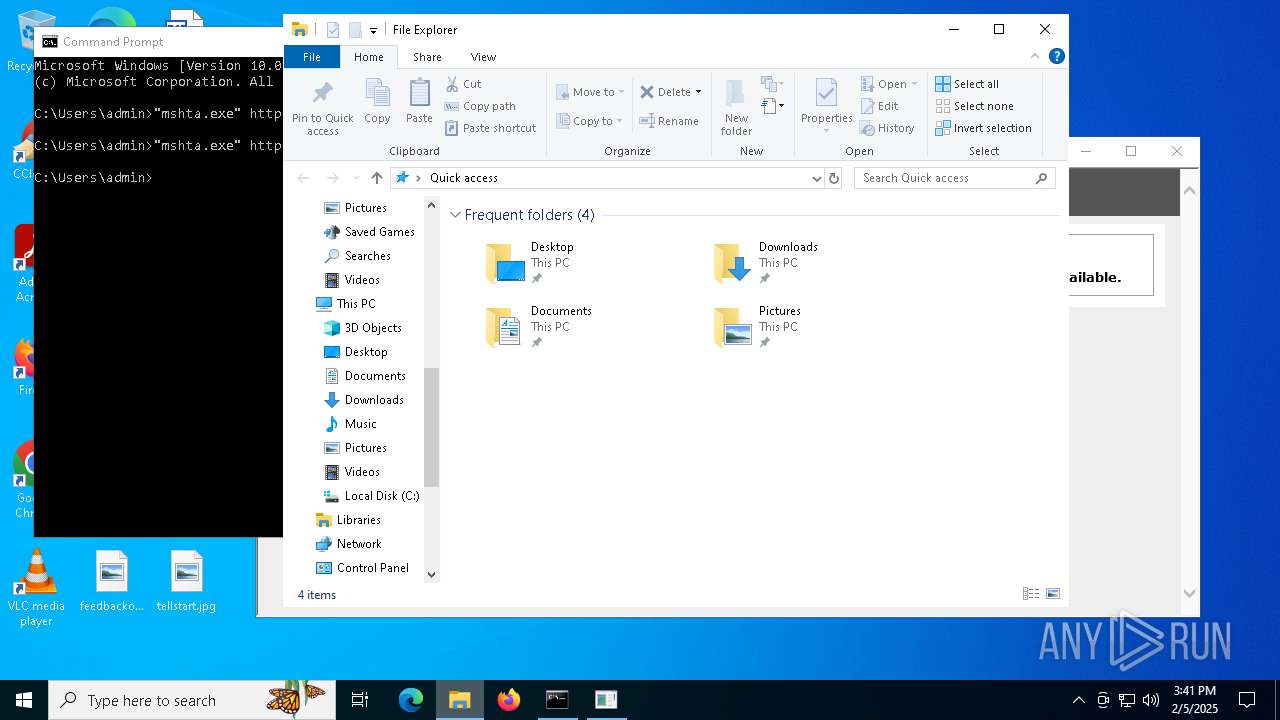Open Firefox from the taskbar
The width and height of the screenshot is (1280, 720).
click(x=509, y=700)
